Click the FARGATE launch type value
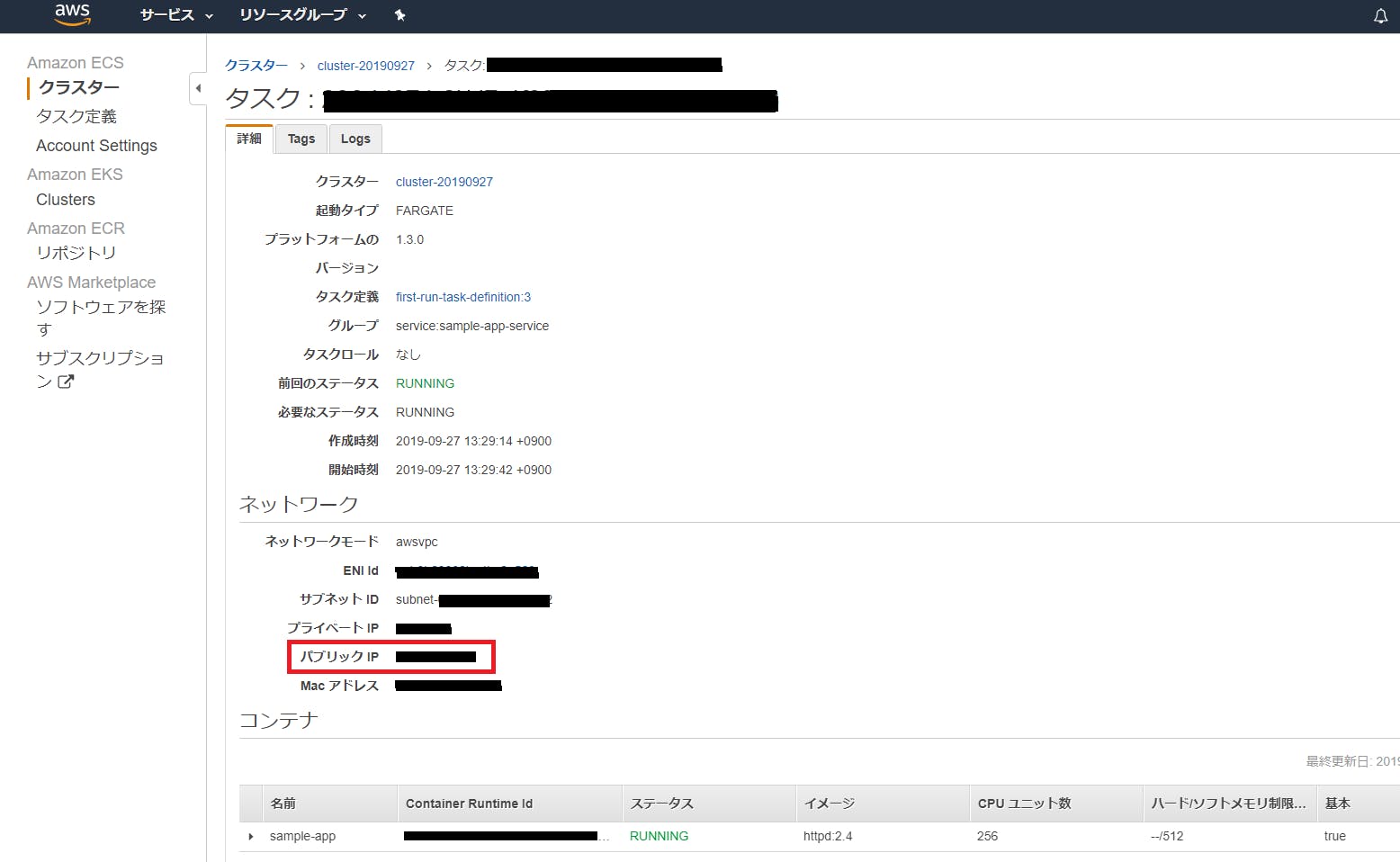The height and width of the screenshot is (862, 1400). point(425,211)
